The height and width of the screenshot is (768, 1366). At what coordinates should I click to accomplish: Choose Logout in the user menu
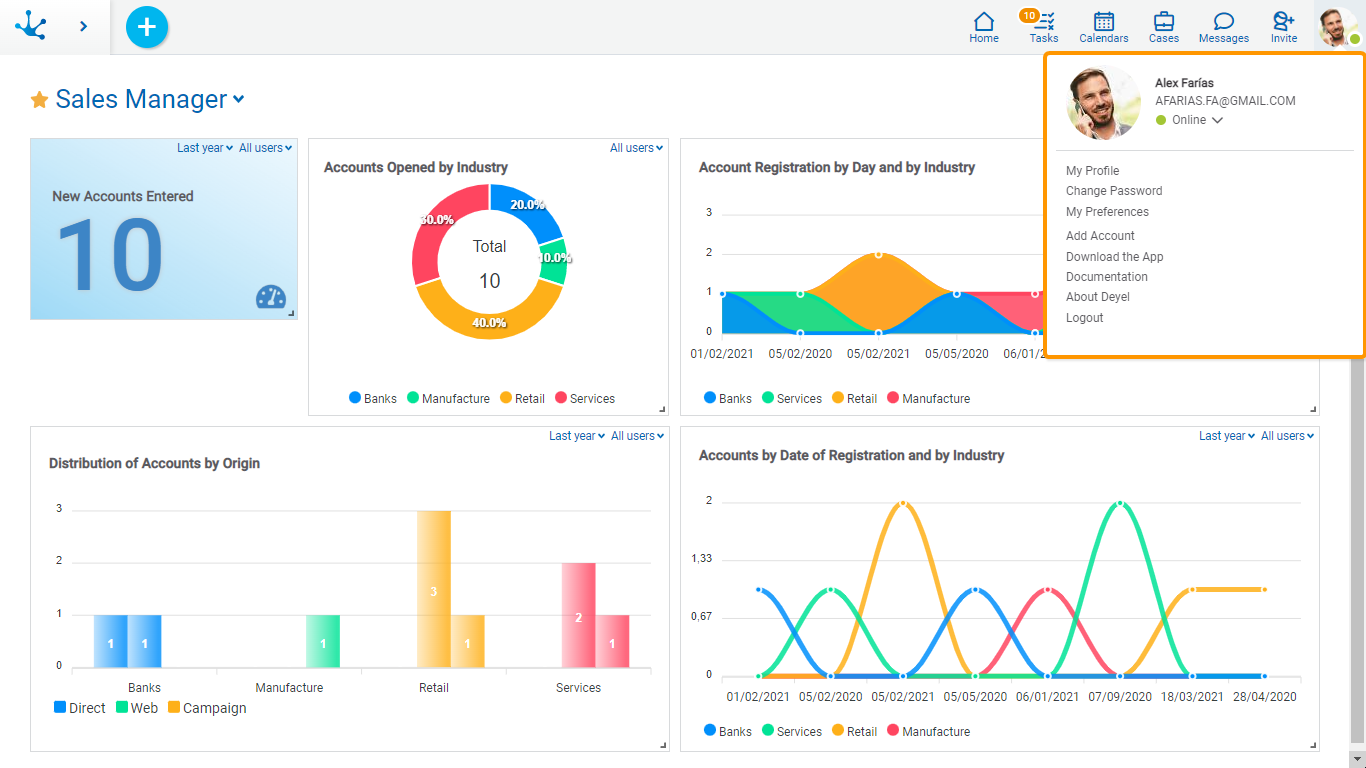[1084, 318]
